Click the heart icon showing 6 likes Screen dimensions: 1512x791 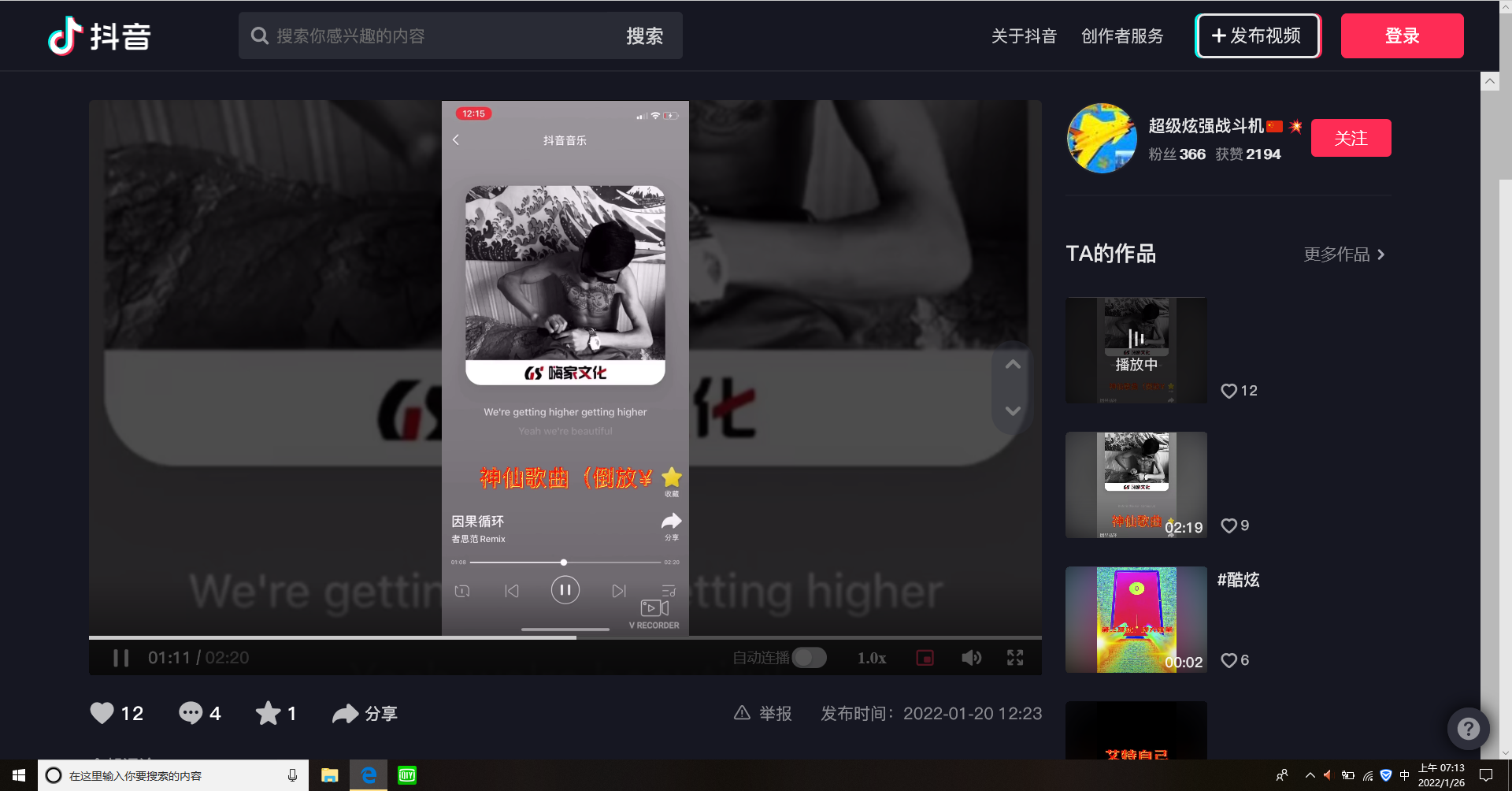[1228, 660]
